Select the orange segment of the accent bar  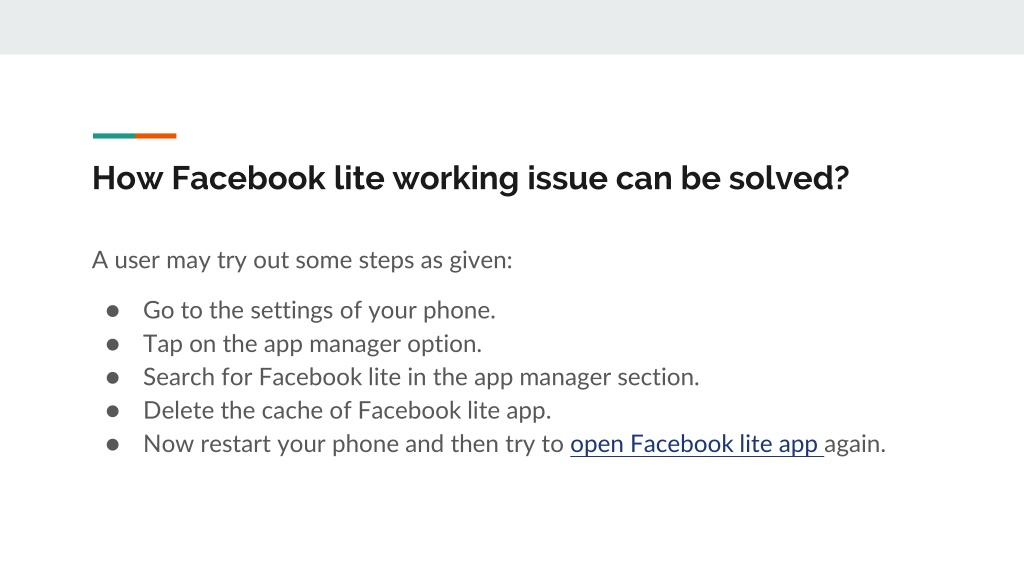156,136
